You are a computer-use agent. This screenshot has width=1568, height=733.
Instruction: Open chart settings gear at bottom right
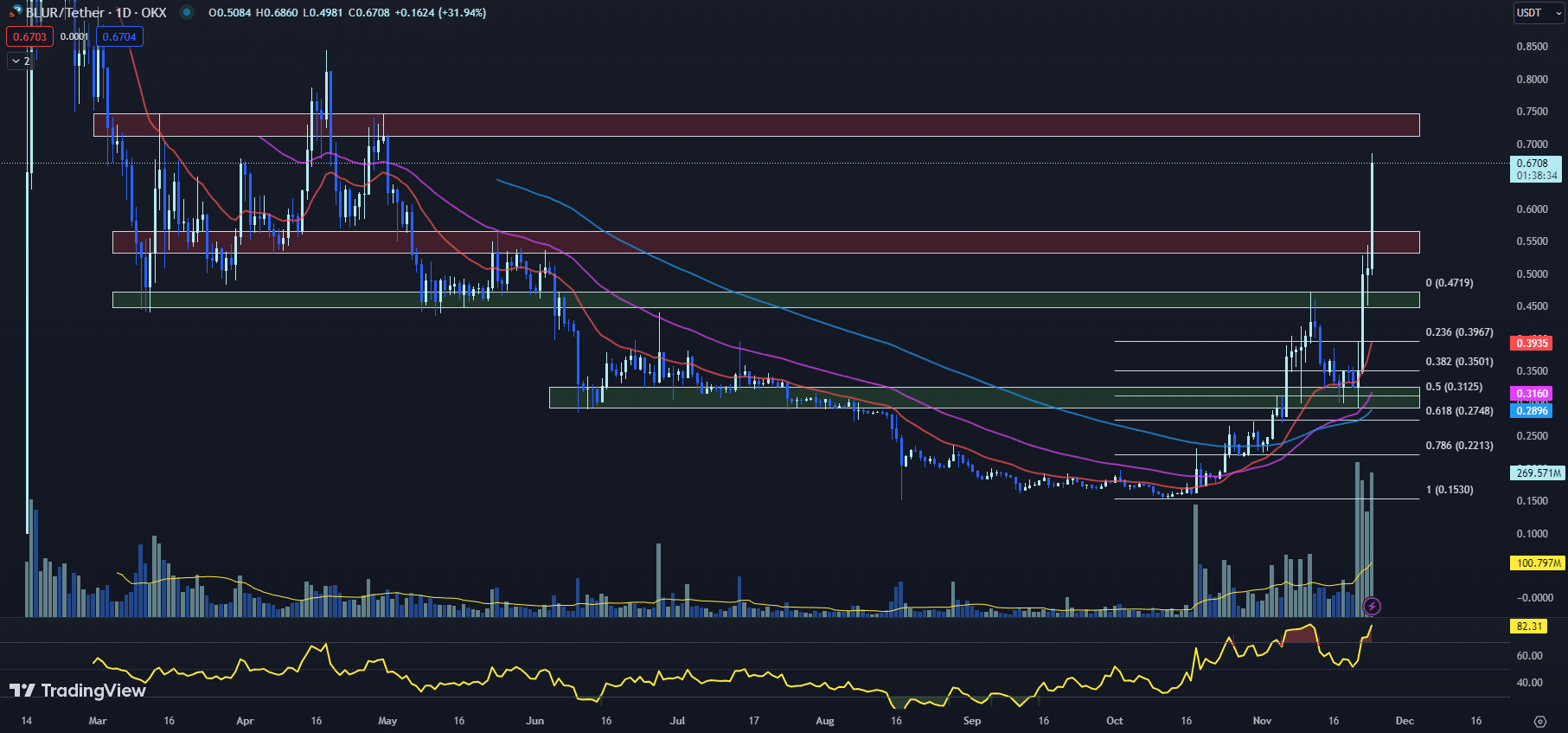[1539, 721]
